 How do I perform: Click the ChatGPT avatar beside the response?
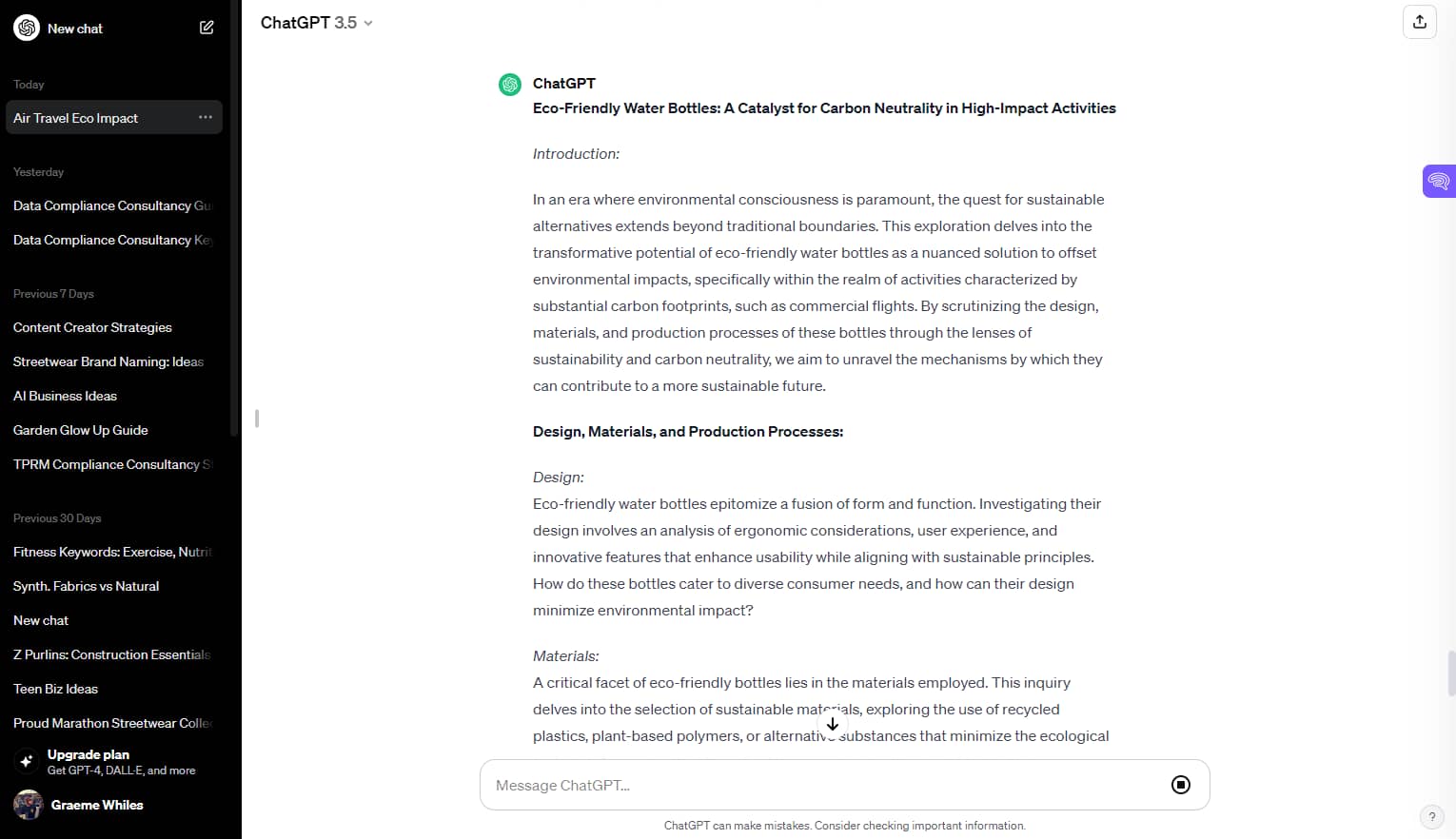[509, 84]
